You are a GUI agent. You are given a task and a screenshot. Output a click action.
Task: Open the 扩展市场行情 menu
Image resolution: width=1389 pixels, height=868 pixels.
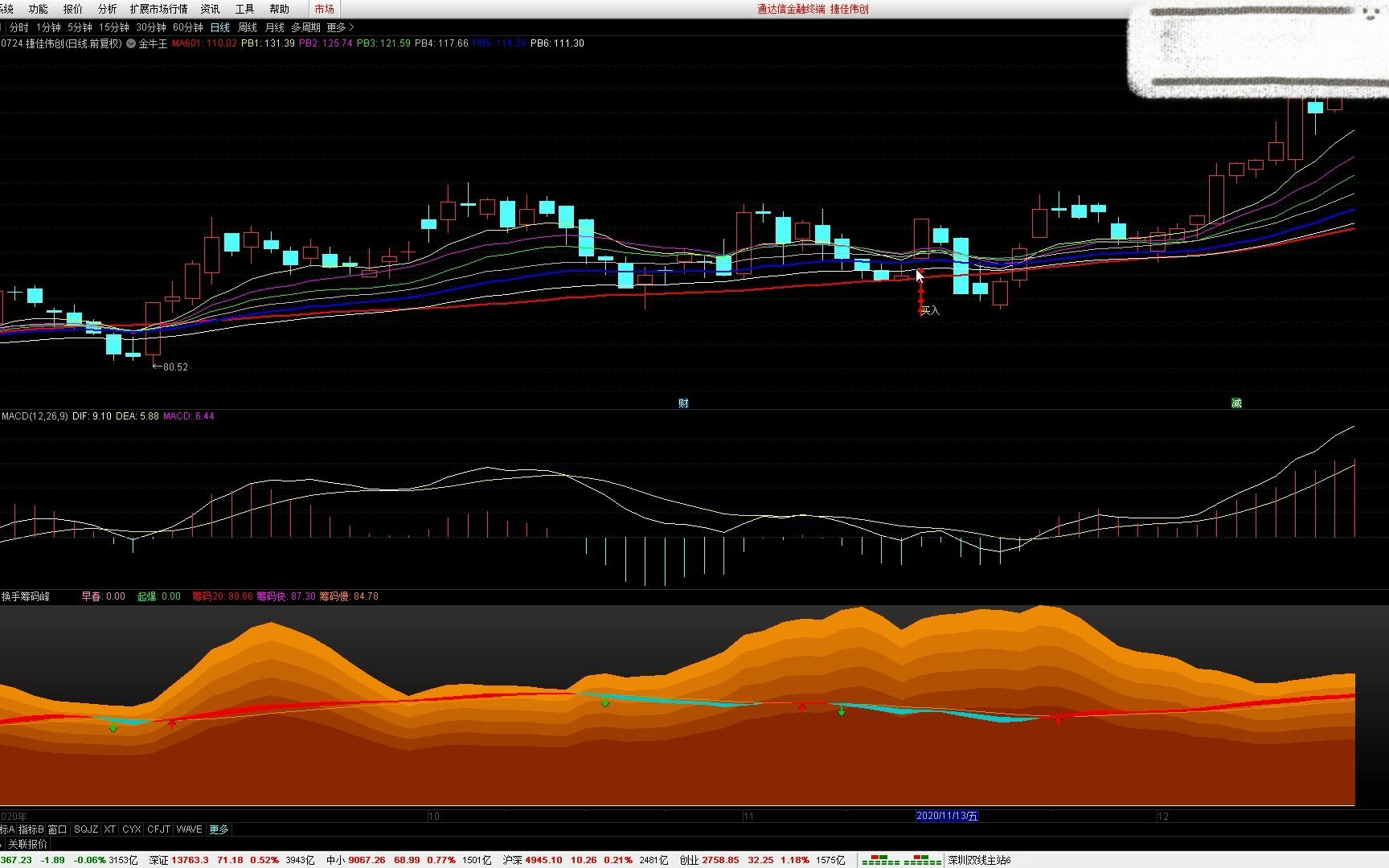pyautogui.click(x=158, y=9)
